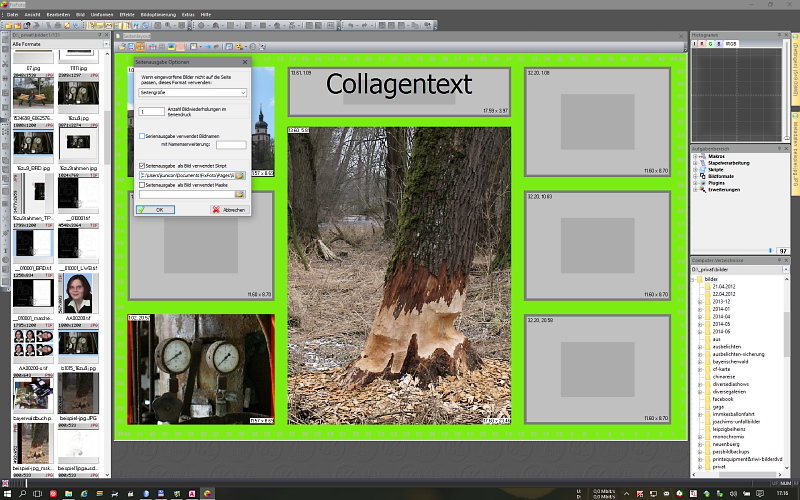Viewport: 800px width, 500px height.
Task: Click the pink square icon in Seitenlayout toolbar
Action: tap(181, 46)
